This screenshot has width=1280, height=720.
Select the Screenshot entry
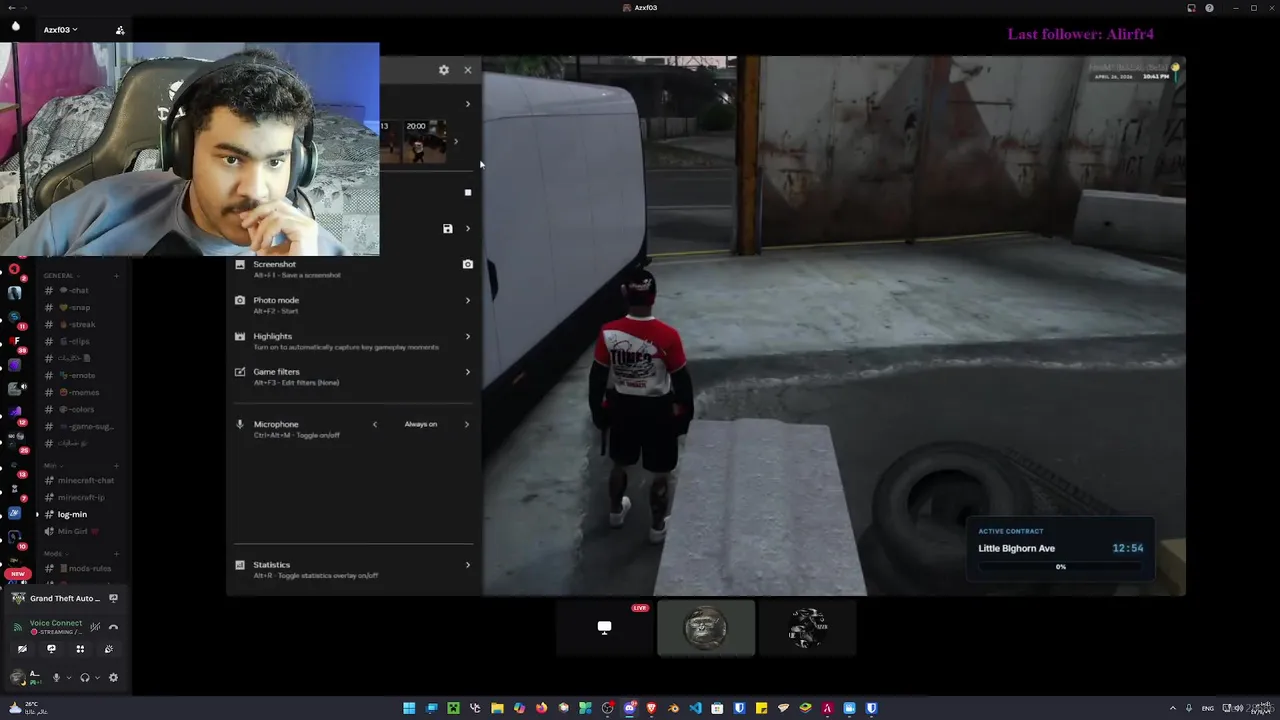(354, 268)
